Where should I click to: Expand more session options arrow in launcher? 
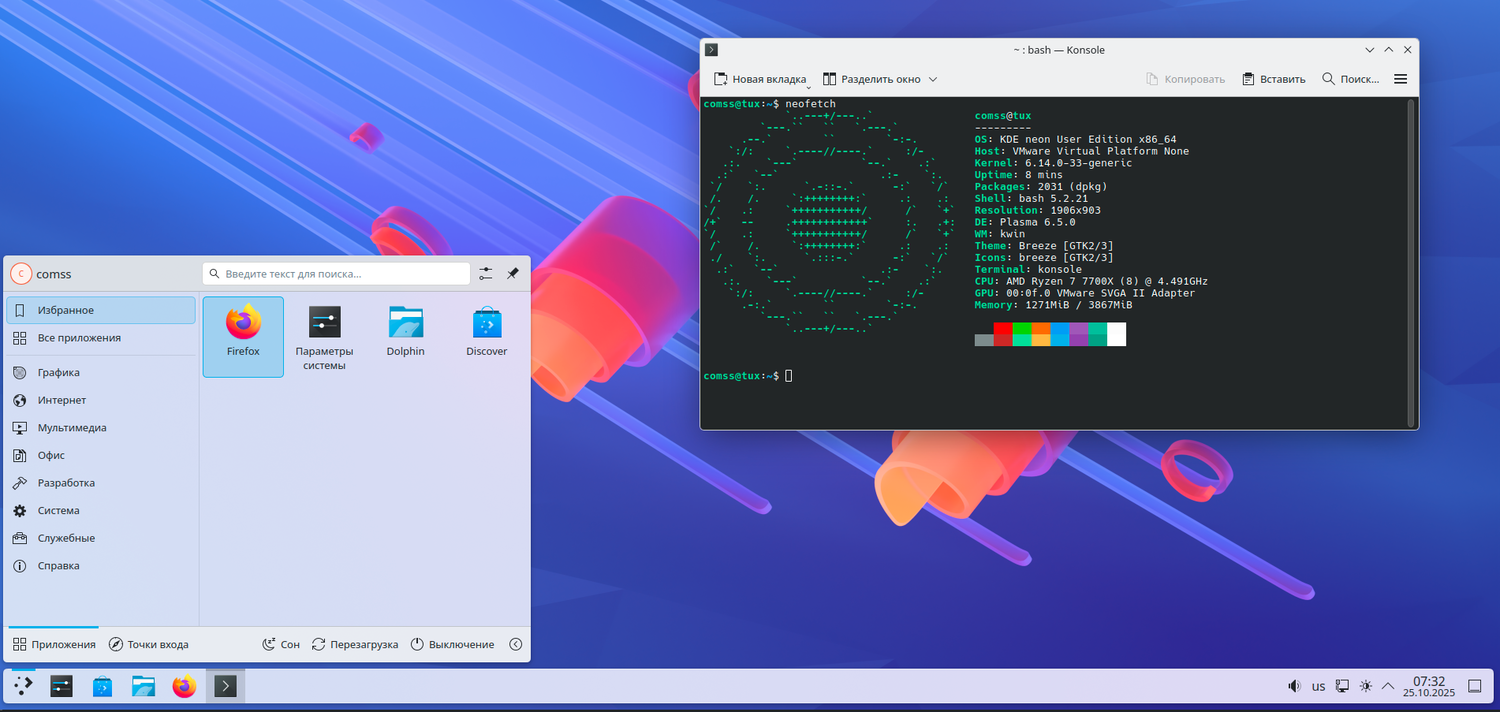[x=516, y=644]
